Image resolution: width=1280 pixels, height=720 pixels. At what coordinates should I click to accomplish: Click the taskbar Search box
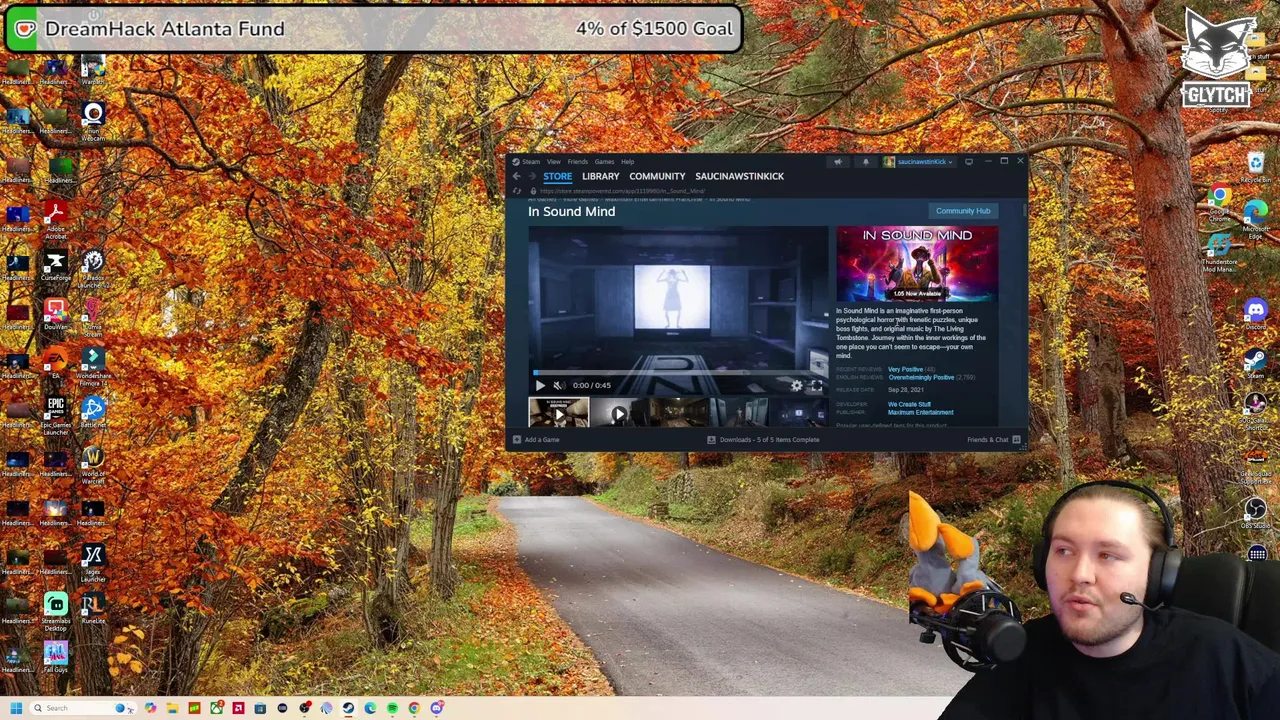(x=82, y=708)
